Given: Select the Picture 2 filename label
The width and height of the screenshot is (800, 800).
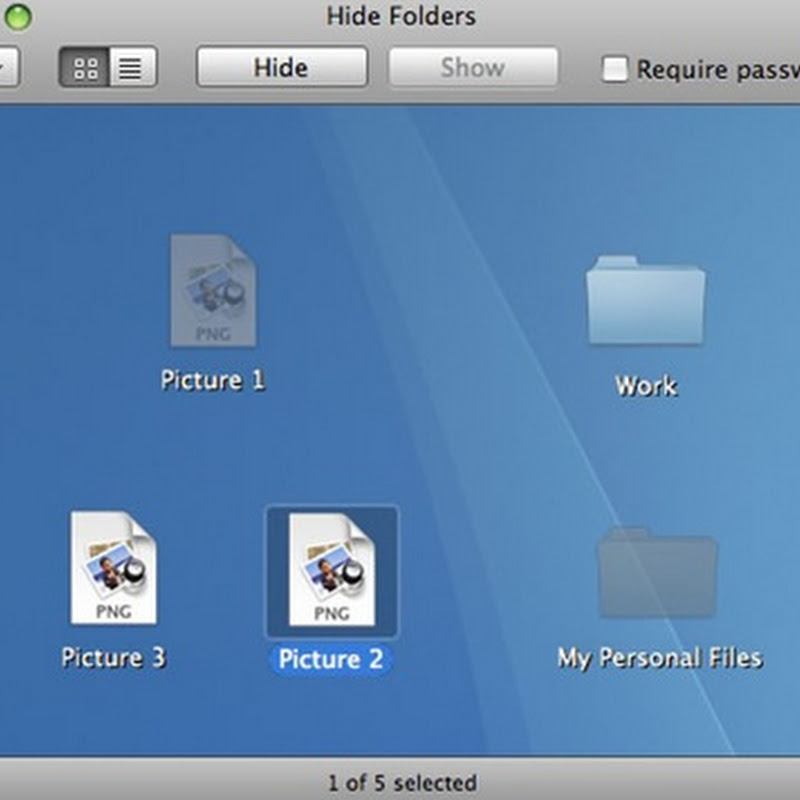Looking at the screenshot, I should point(331,659).
